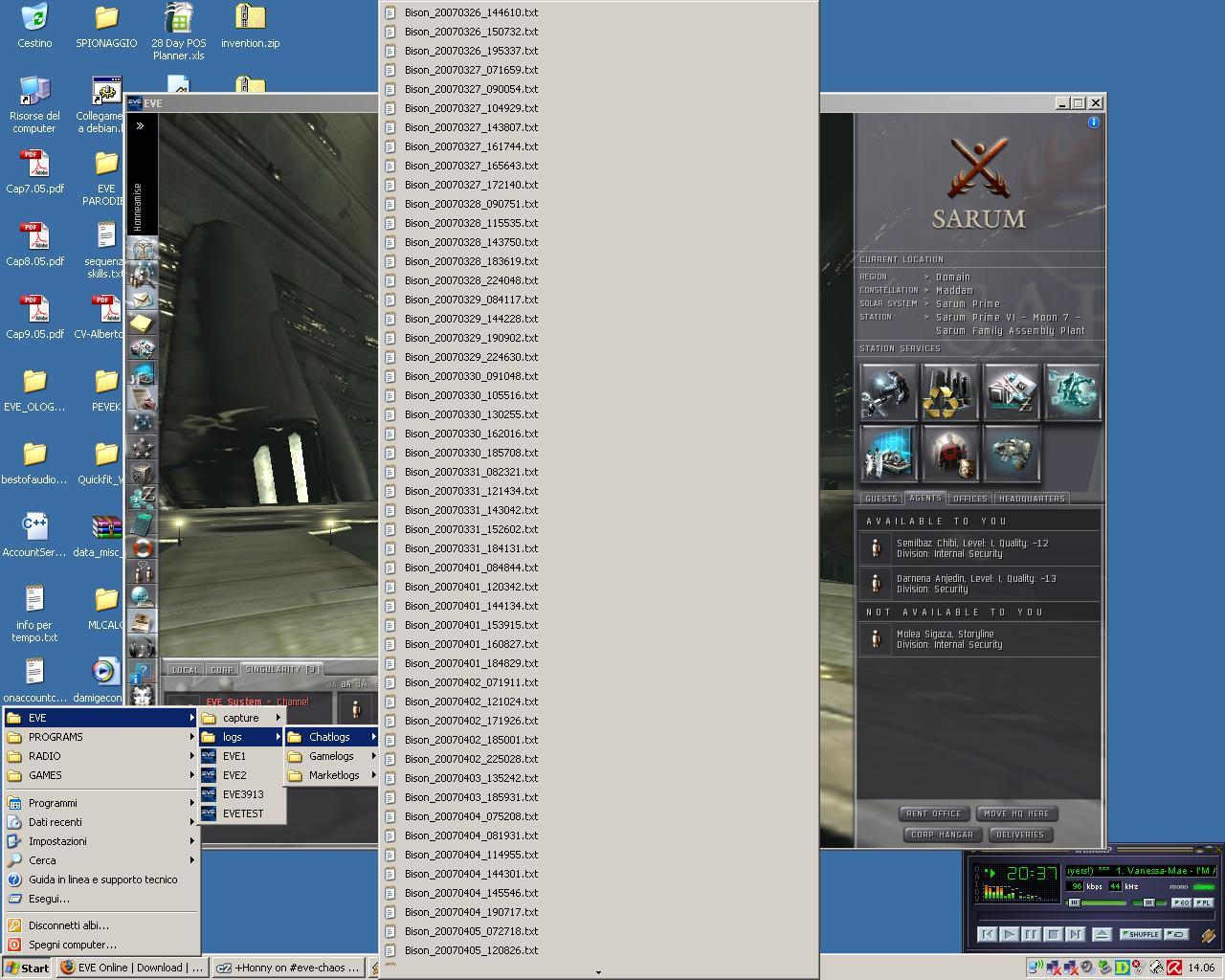Image resolution: width=1225 pixels, height=980 pixels.
Task: Click the Deliveries button
Action: pos(1020,835)
